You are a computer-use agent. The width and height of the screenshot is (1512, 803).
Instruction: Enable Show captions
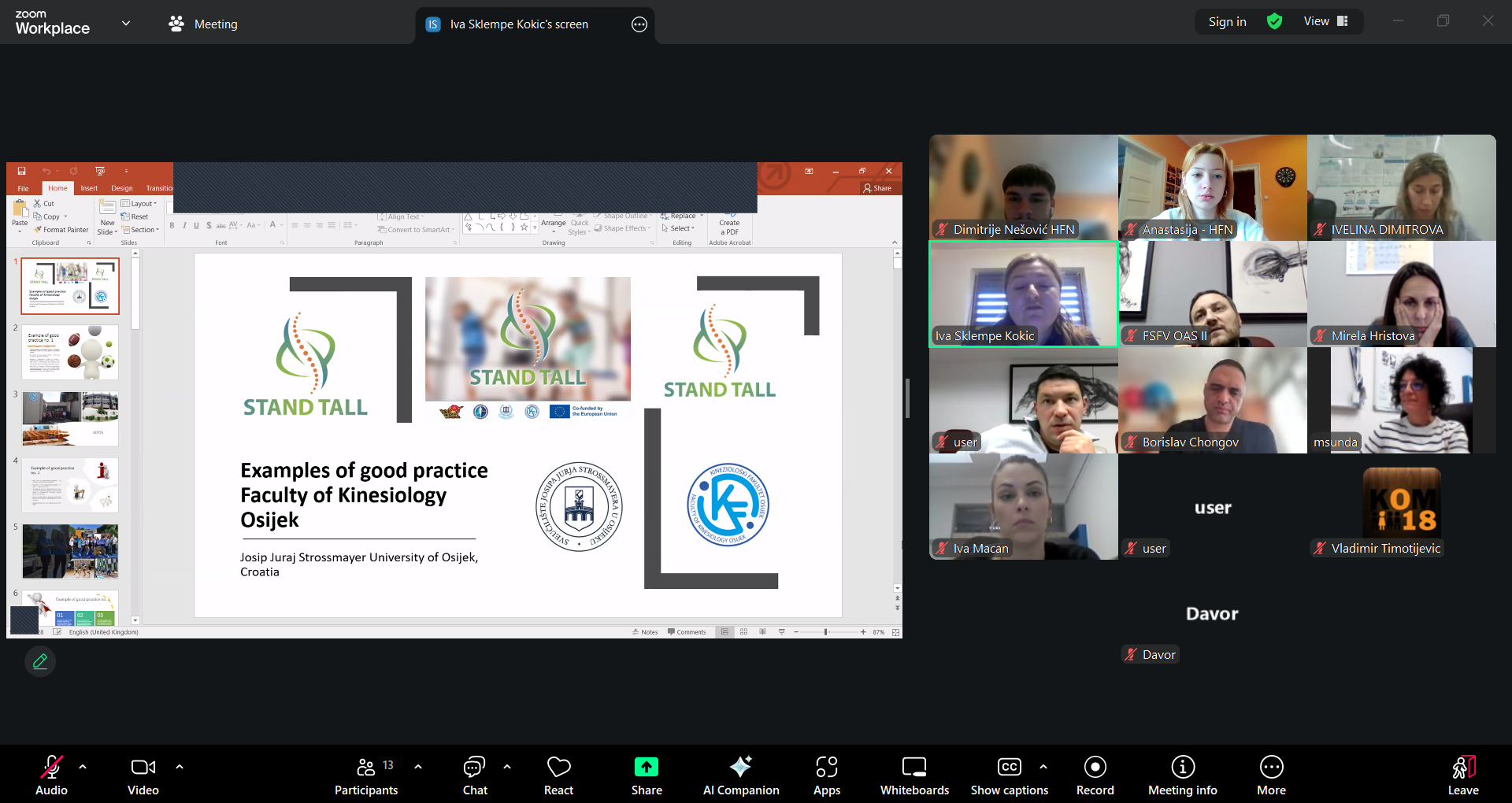pos(1009,775)
